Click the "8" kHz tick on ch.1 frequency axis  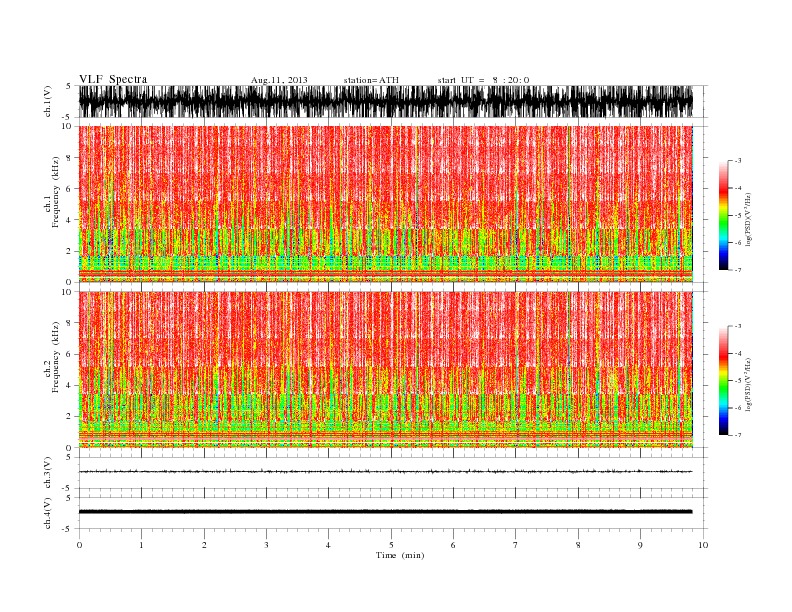tap(69, 158)
